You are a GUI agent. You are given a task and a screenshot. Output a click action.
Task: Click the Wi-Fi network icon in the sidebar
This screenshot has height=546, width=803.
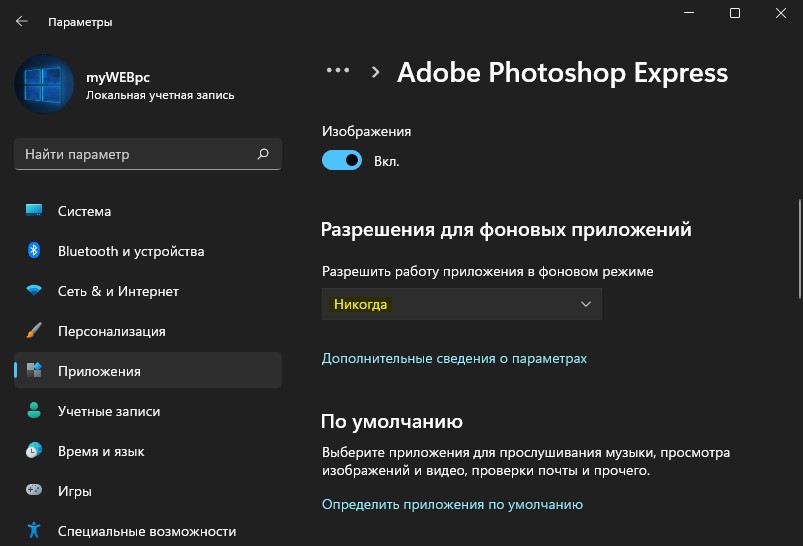[34, 290]
